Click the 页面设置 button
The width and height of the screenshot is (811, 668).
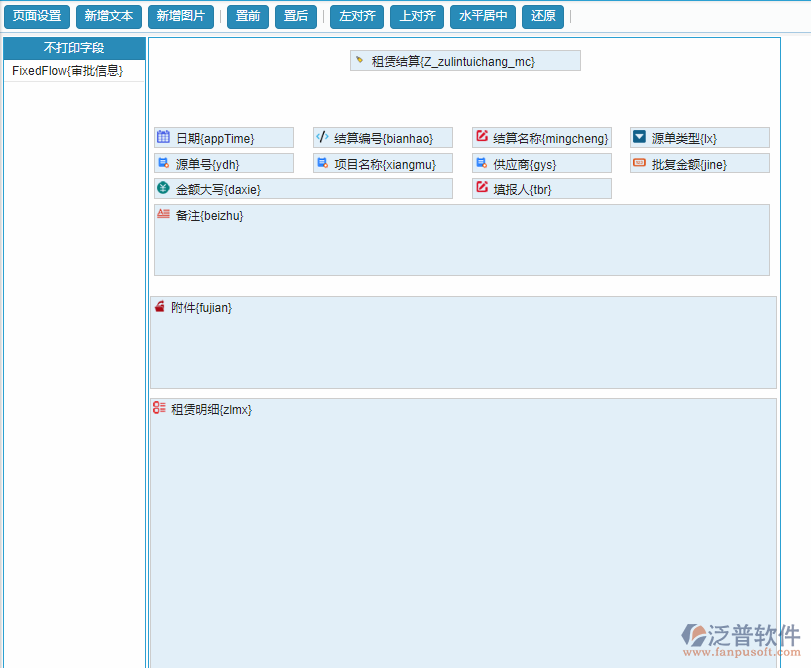click(37, 16)
